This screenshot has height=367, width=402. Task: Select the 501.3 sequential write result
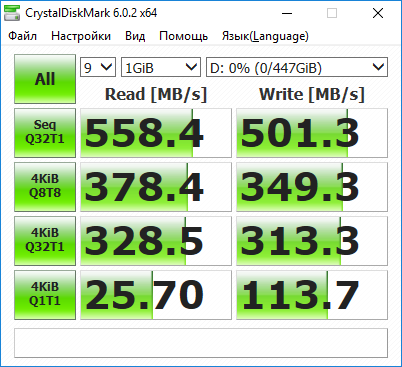312,133
